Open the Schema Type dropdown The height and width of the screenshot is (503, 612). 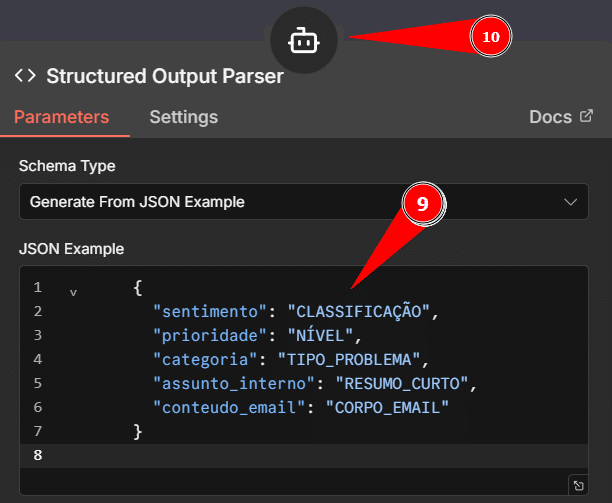tap(304, 202)
